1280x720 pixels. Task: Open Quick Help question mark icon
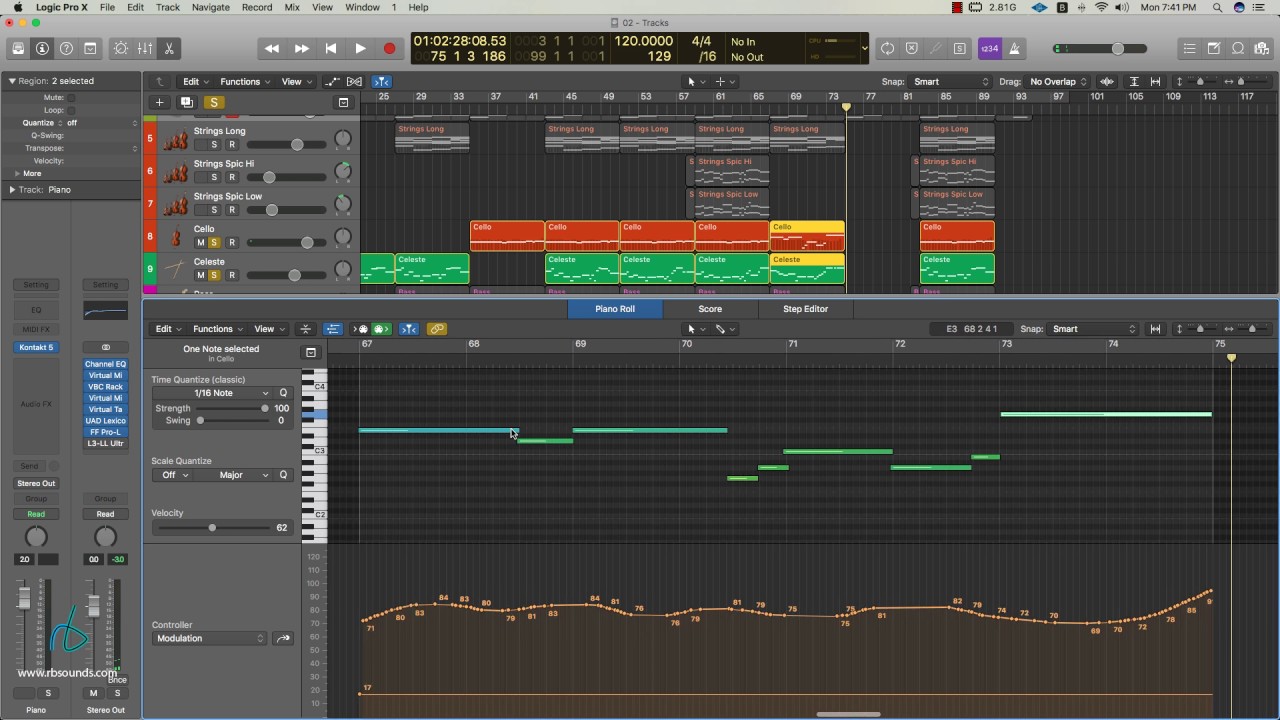point(66,48)
